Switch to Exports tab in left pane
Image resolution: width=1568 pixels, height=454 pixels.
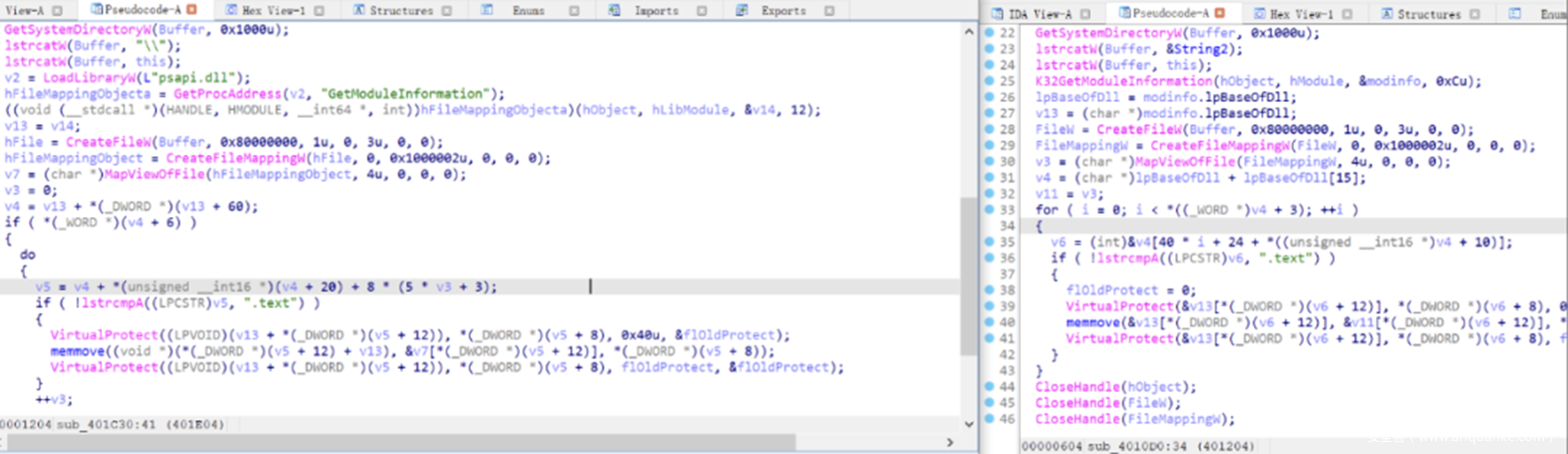(783, 10)
